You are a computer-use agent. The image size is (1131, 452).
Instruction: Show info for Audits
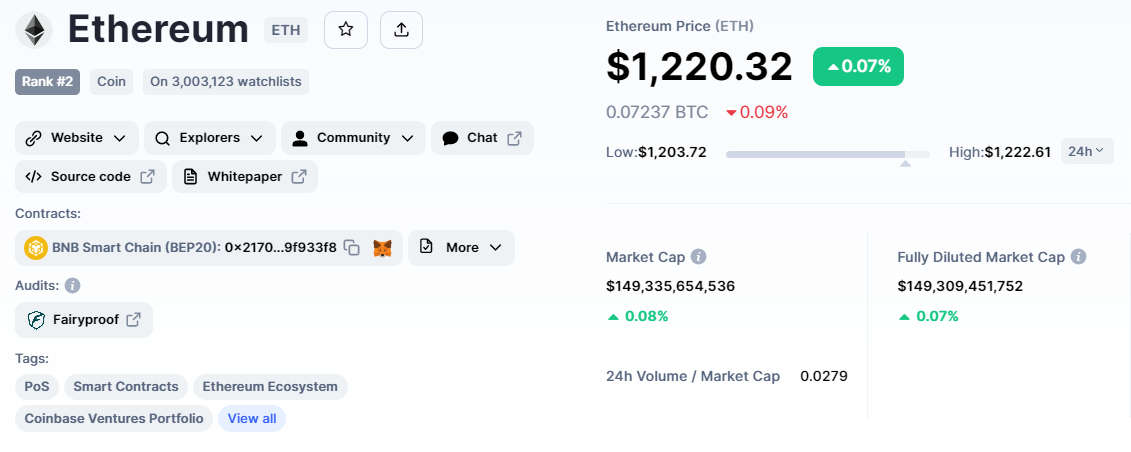(72, 285)
